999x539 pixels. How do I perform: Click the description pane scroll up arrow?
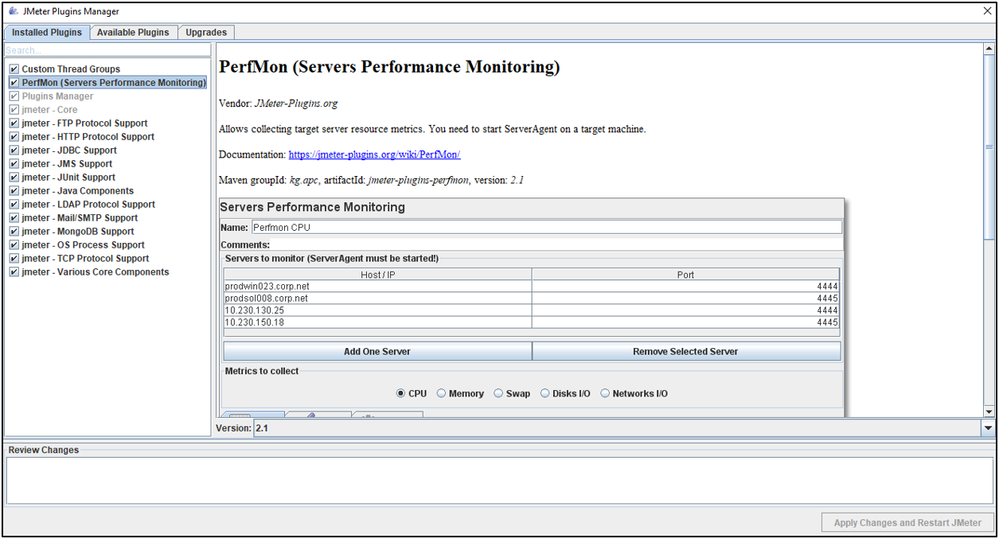989,48
